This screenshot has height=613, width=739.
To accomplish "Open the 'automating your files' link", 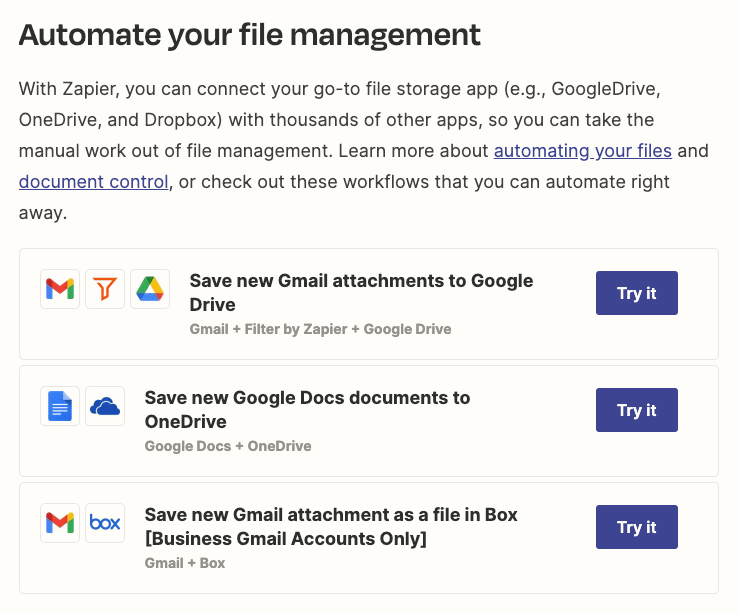I will tap(583, 151).
